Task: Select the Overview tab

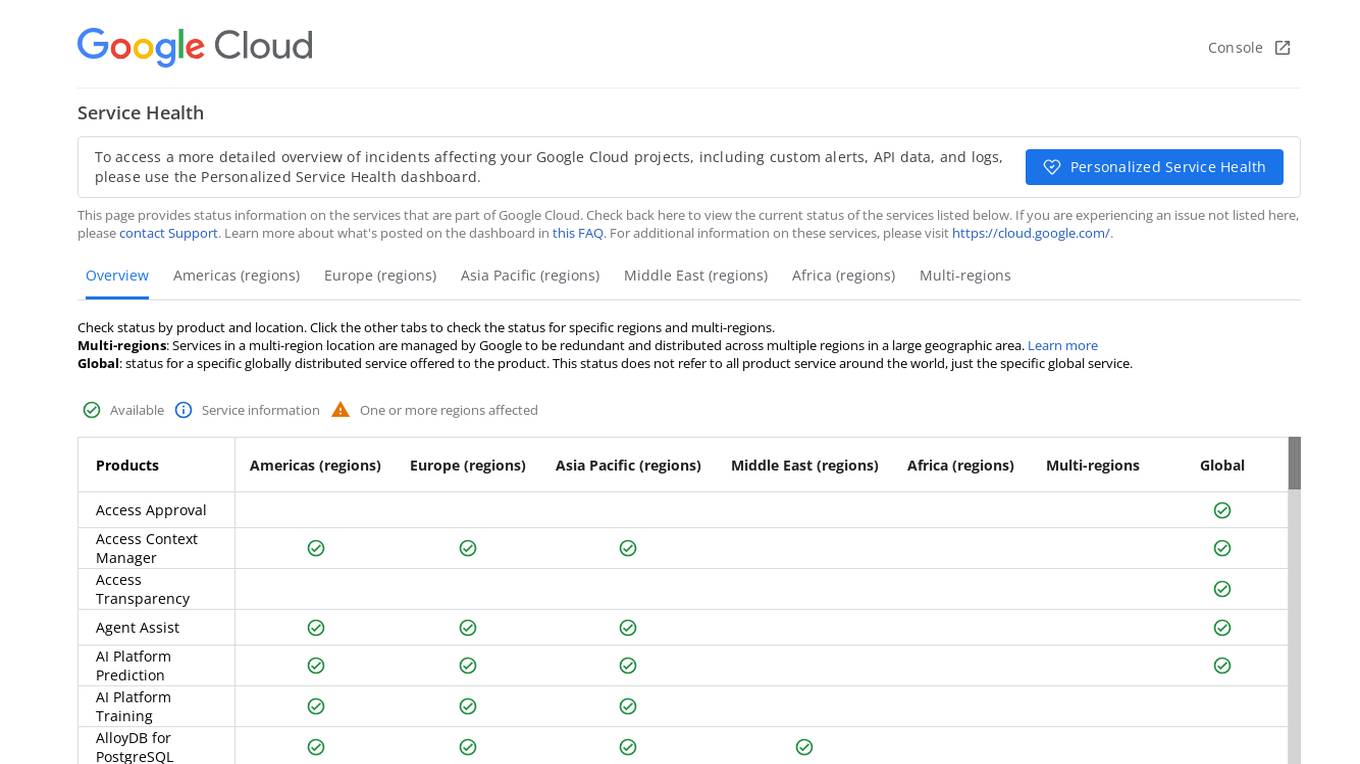Action: [x=117, y=276]
